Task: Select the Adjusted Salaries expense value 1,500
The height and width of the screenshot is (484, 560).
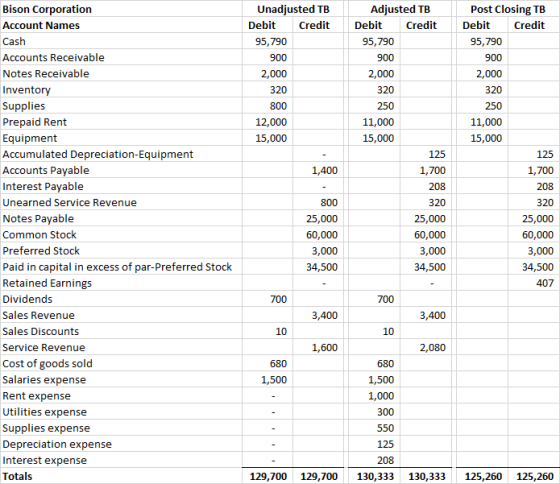Action: [381, 380]
